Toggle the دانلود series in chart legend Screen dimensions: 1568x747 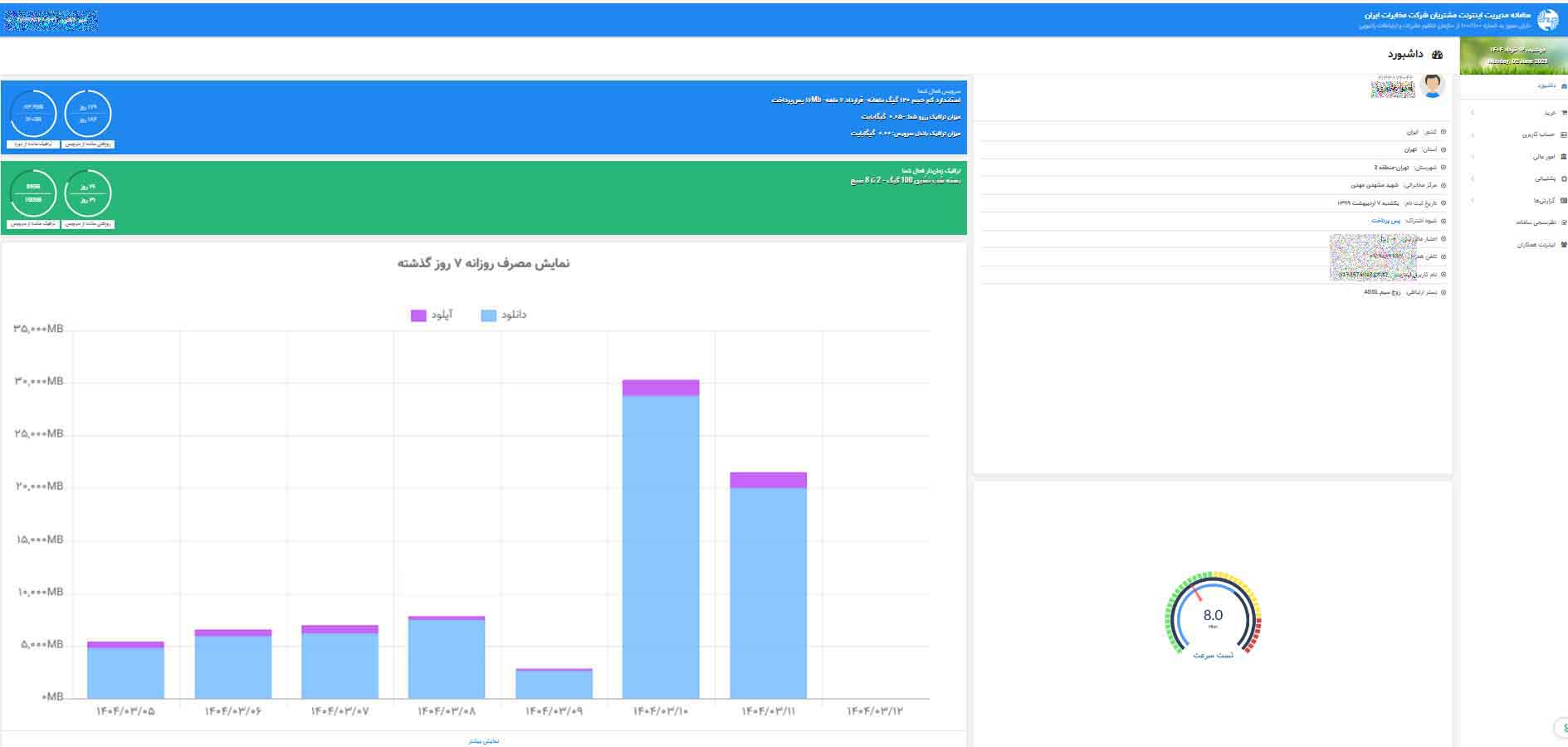click(504, 315)
